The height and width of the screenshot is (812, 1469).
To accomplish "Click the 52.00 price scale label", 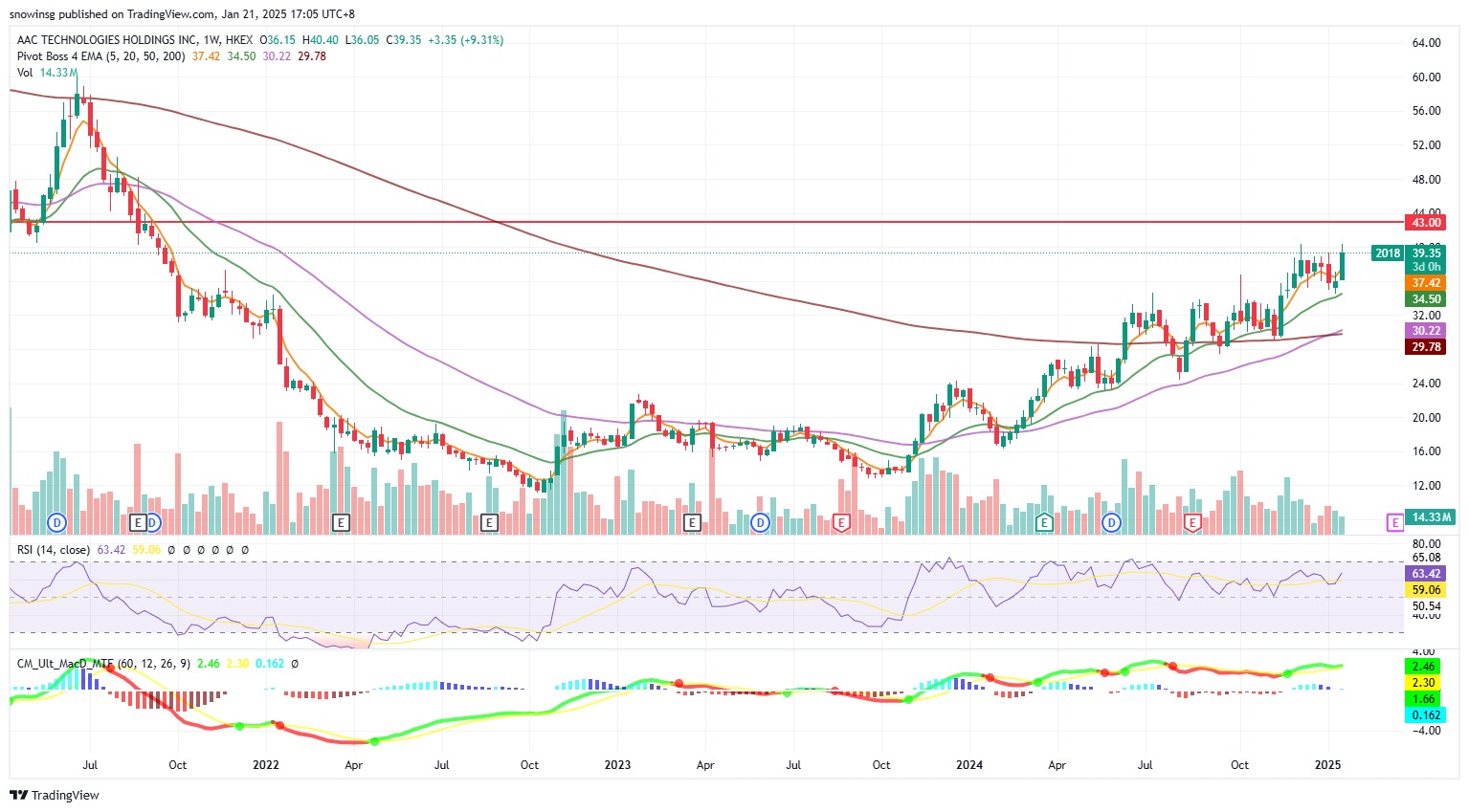I will pyautogui.click(x=1426, y=145).
